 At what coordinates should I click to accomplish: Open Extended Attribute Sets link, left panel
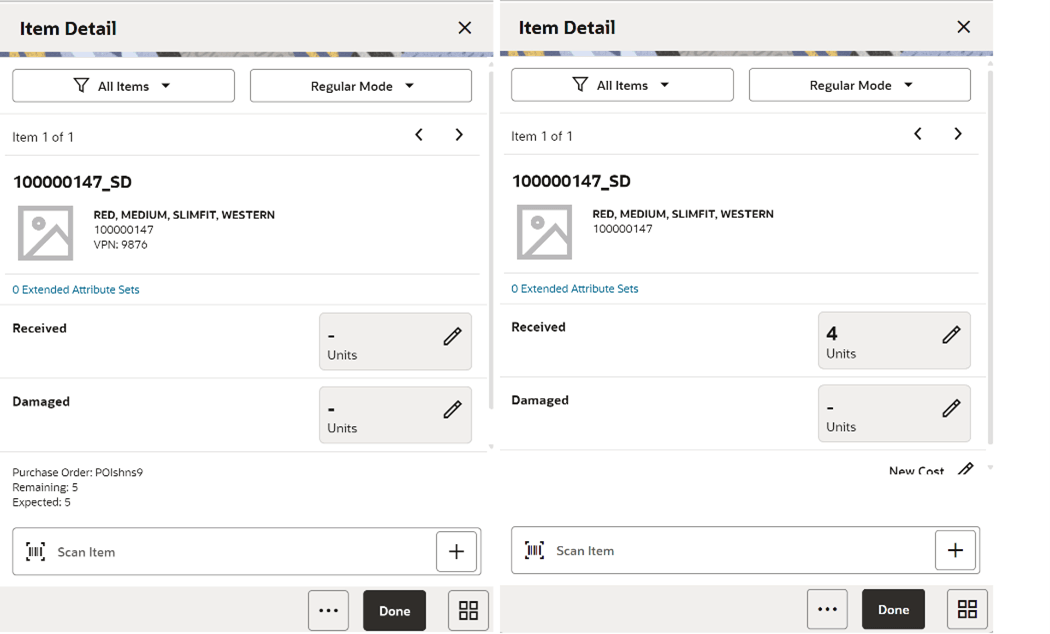[x=76, y=289]
